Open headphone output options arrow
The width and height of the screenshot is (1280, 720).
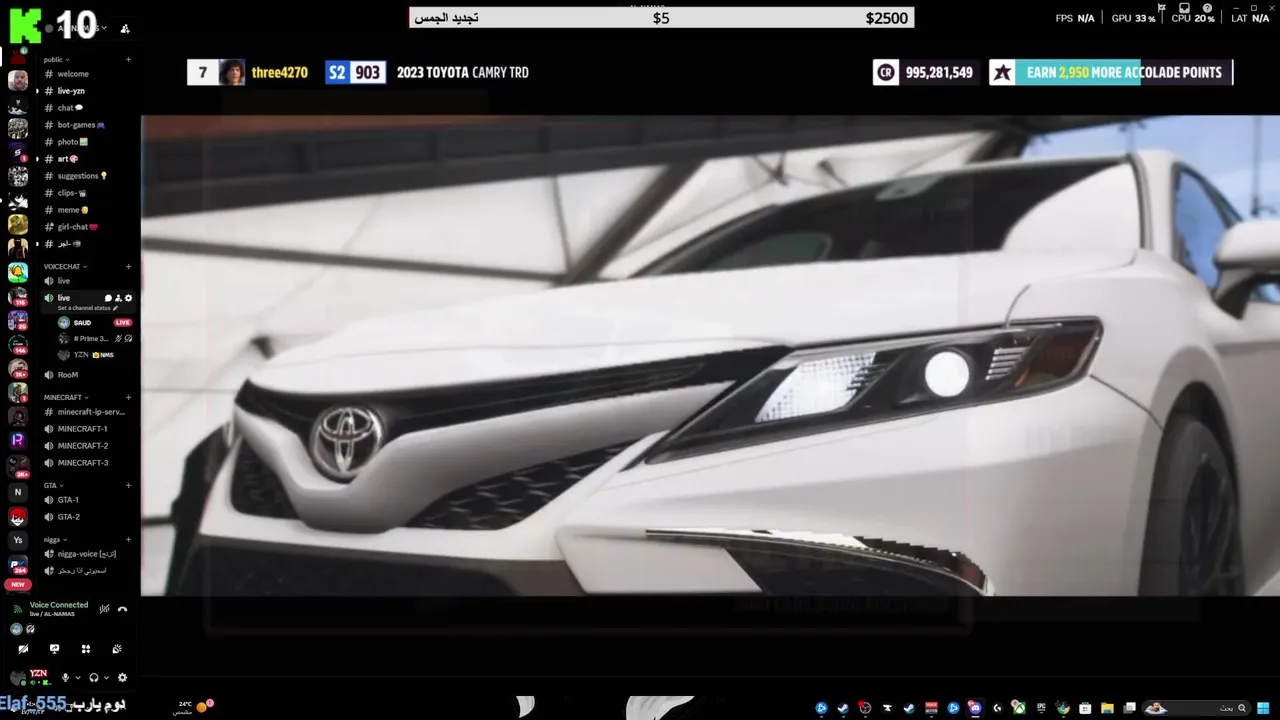pos(106,678)
